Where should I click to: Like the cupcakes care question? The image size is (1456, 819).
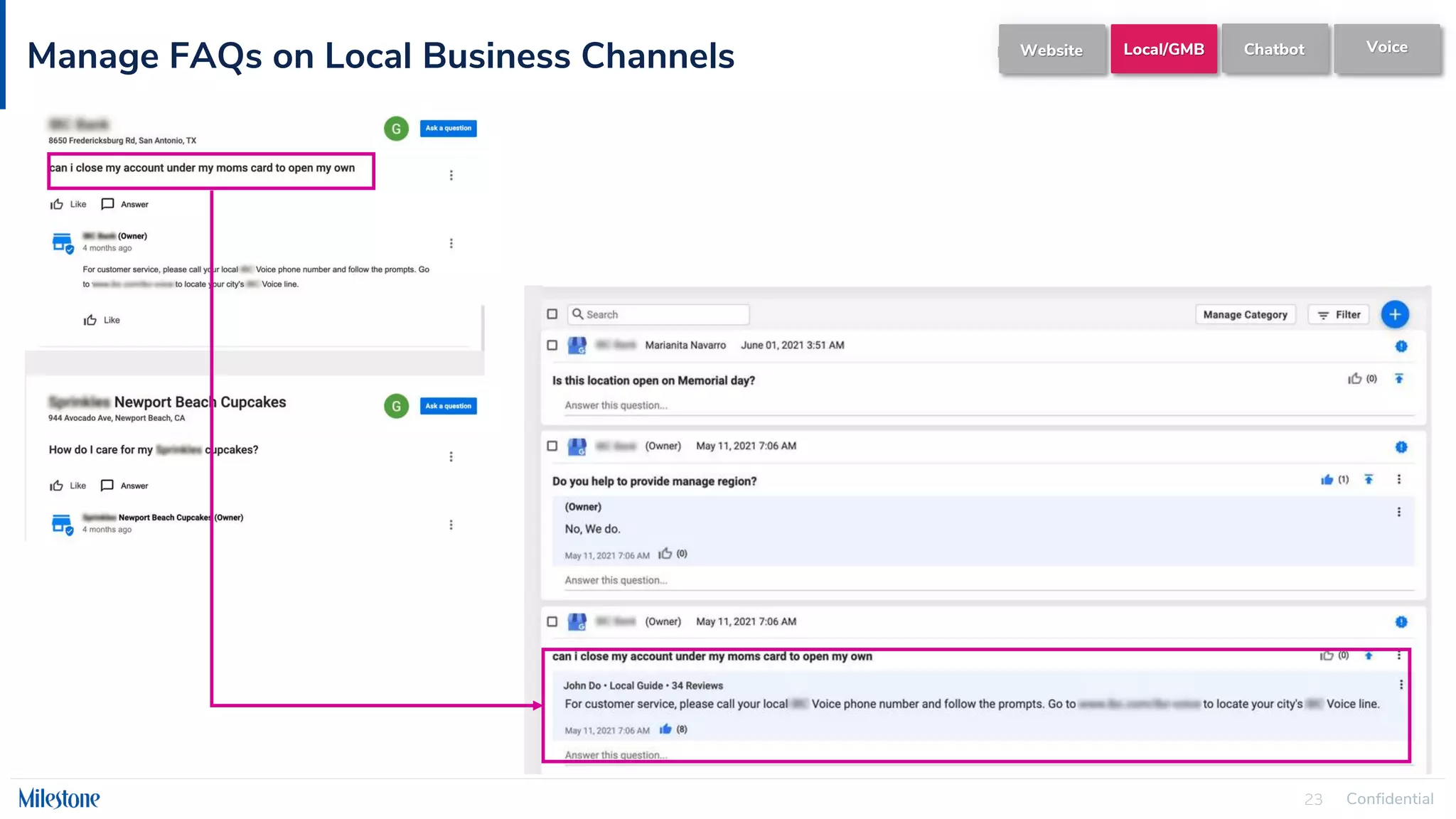click(x=68, y=486)
